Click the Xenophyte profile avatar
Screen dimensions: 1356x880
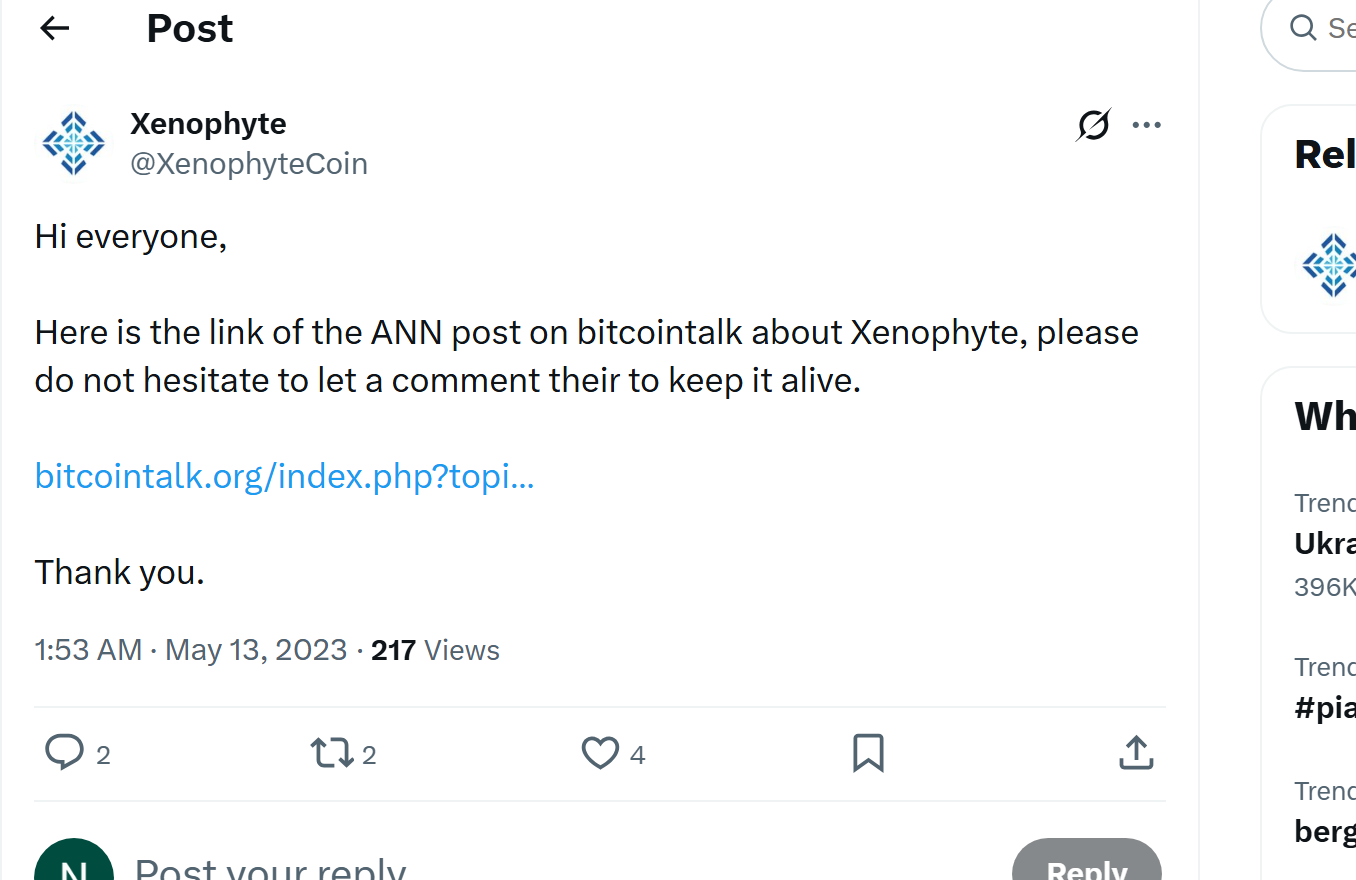coord(74,144)
